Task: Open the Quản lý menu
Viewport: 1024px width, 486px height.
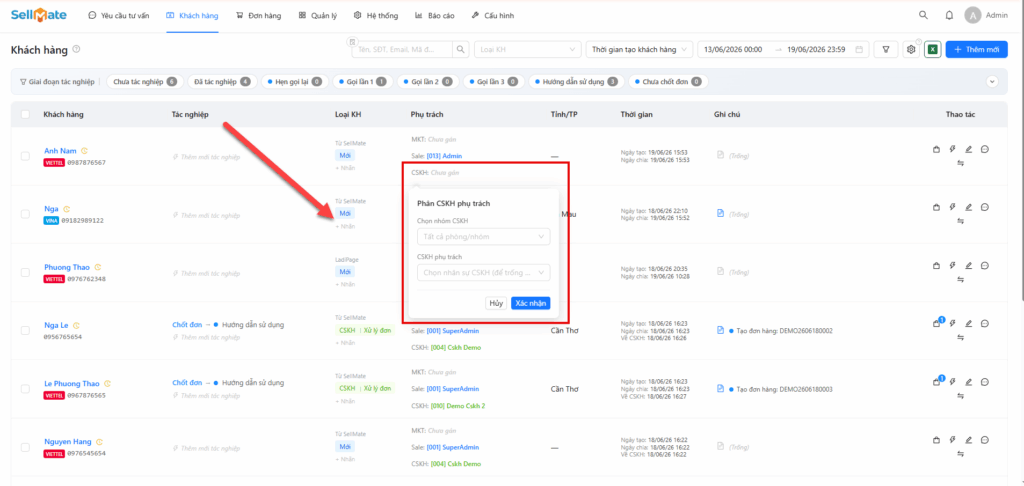Action: click(x=317, y=16)
